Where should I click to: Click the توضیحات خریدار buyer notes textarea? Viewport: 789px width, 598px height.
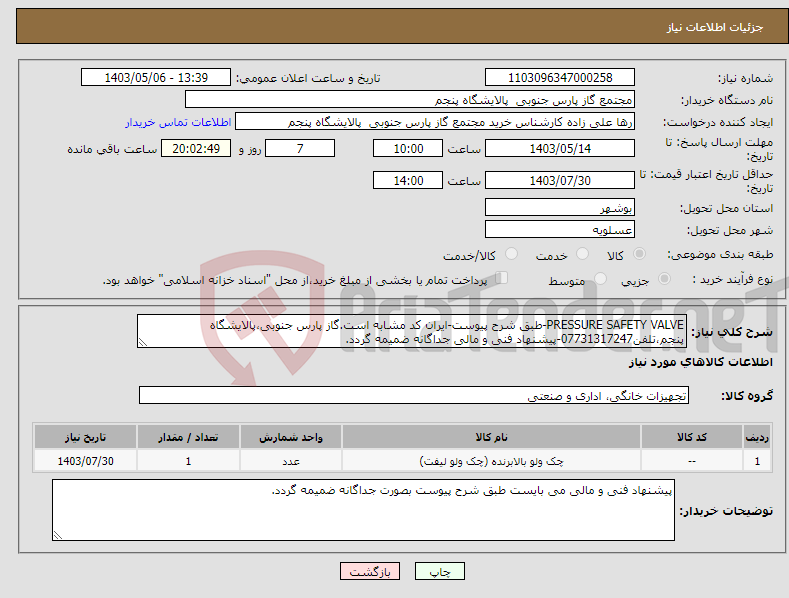pyautogui.click(x=363, y=510)
